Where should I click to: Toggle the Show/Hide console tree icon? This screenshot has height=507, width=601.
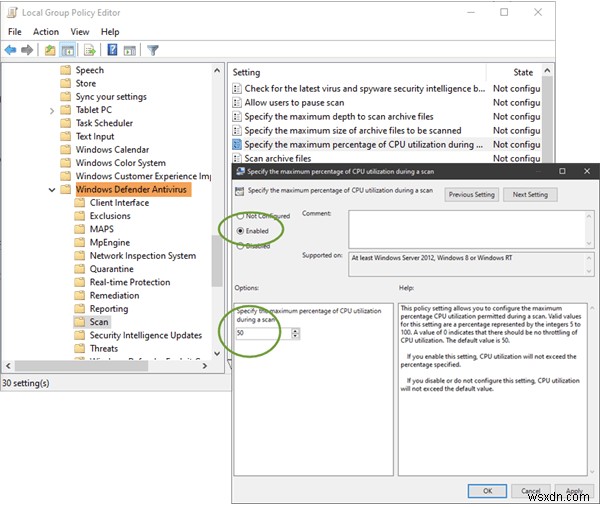67,50
